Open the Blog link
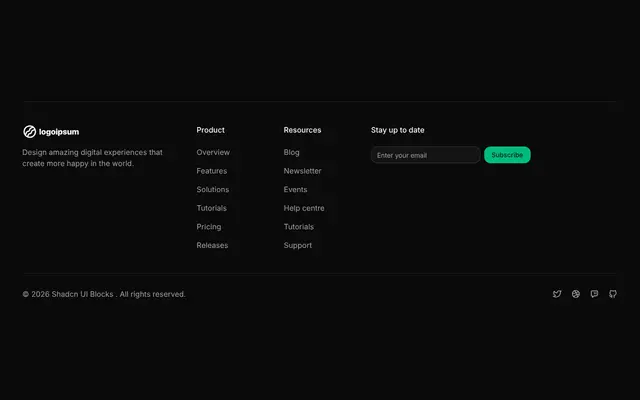The width and height of the screenshot is (640, 400). (291, 152)
